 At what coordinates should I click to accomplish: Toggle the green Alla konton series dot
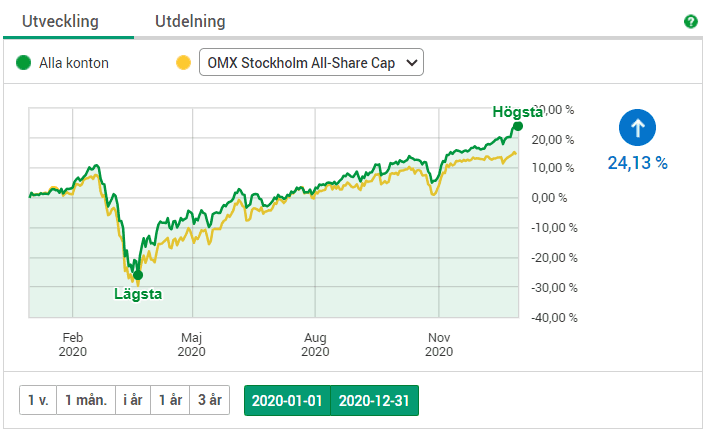(24, 63)
